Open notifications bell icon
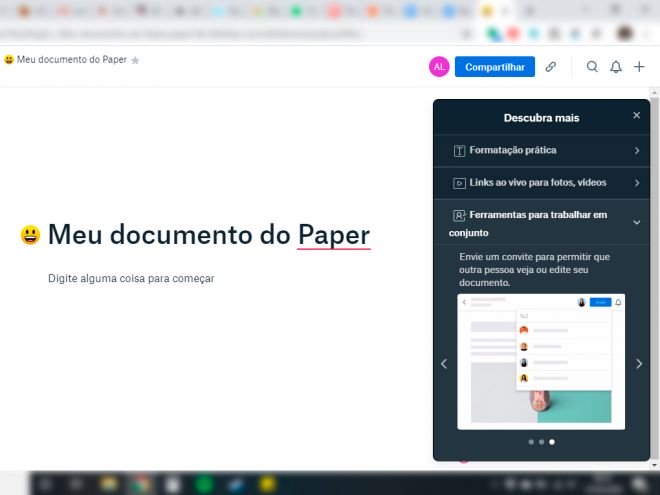 (616, 67)
